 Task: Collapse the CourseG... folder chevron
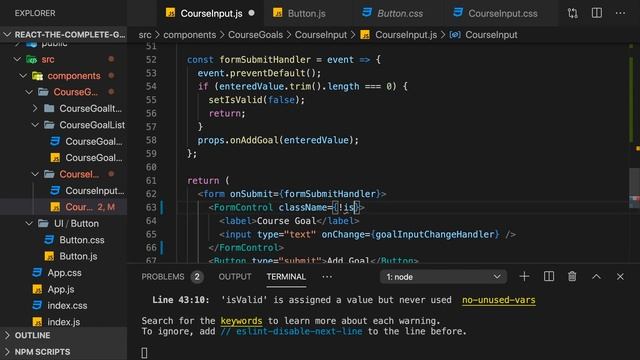coord(29,92)
